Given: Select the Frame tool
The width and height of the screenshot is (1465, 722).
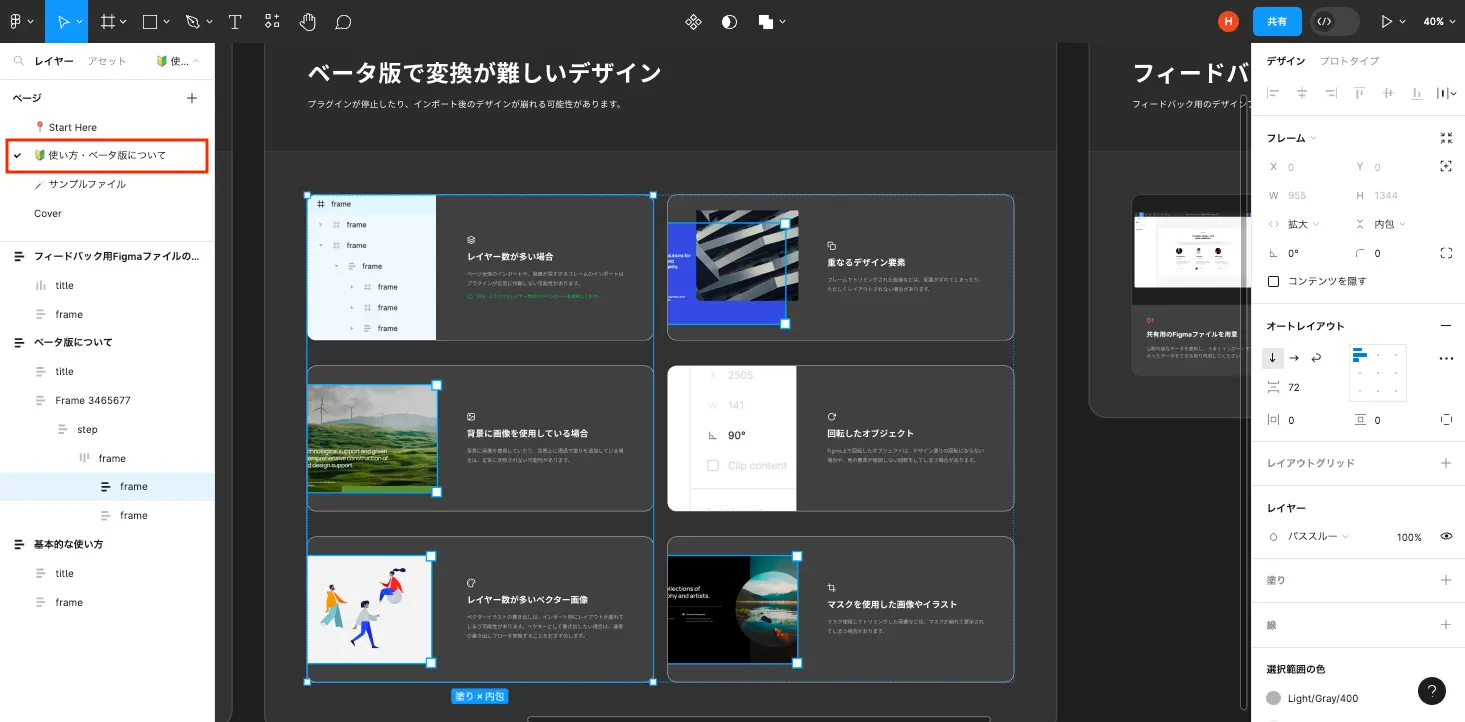Looking at the screenshot, I should point(108,21).
